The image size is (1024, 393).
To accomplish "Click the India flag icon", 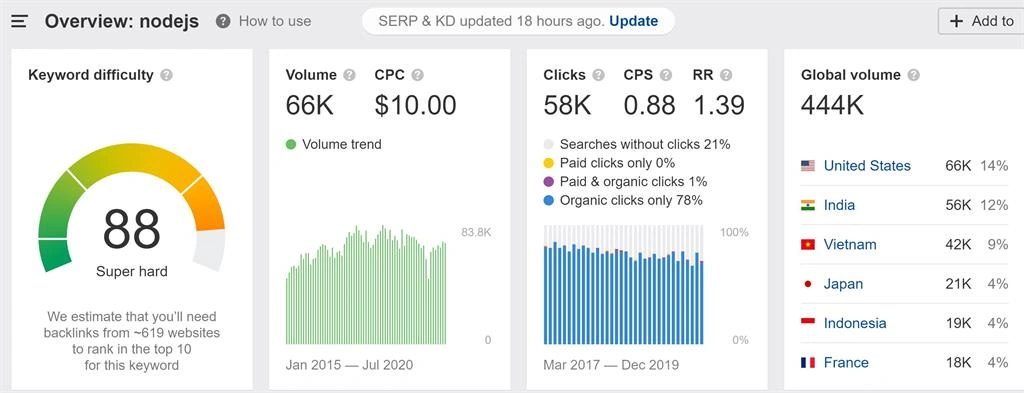I will click(x=808, y=205).
